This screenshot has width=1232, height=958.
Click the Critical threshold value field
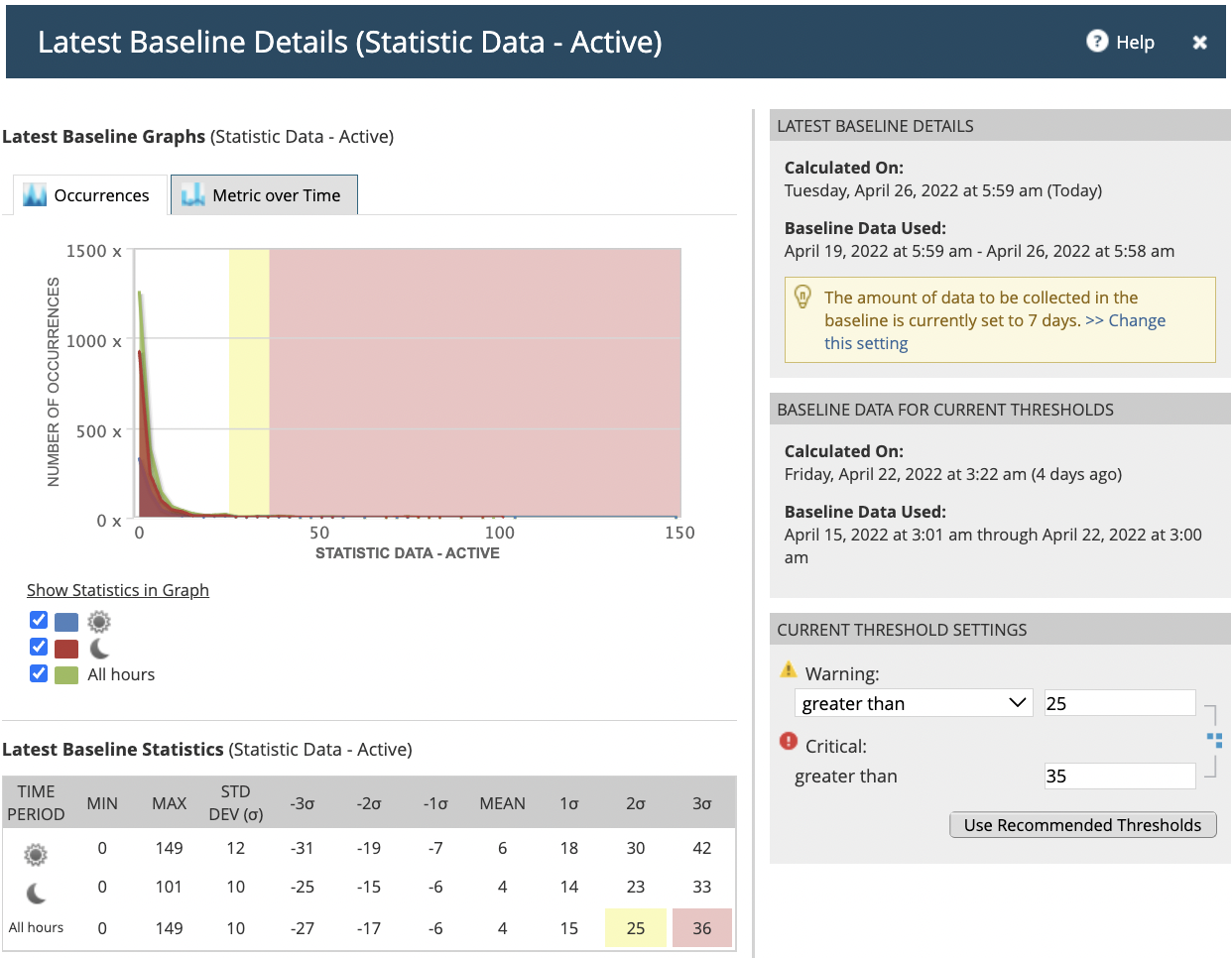click(x=1119, y=776)
